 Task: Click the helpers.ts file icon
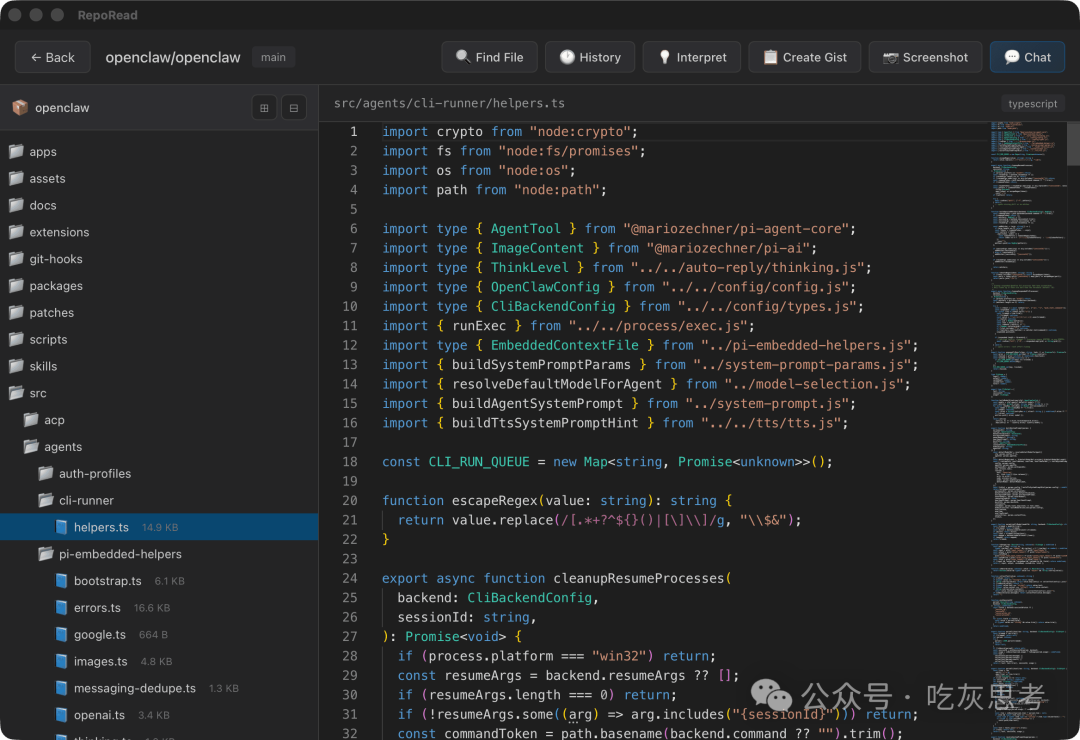(x=61, y=527)
